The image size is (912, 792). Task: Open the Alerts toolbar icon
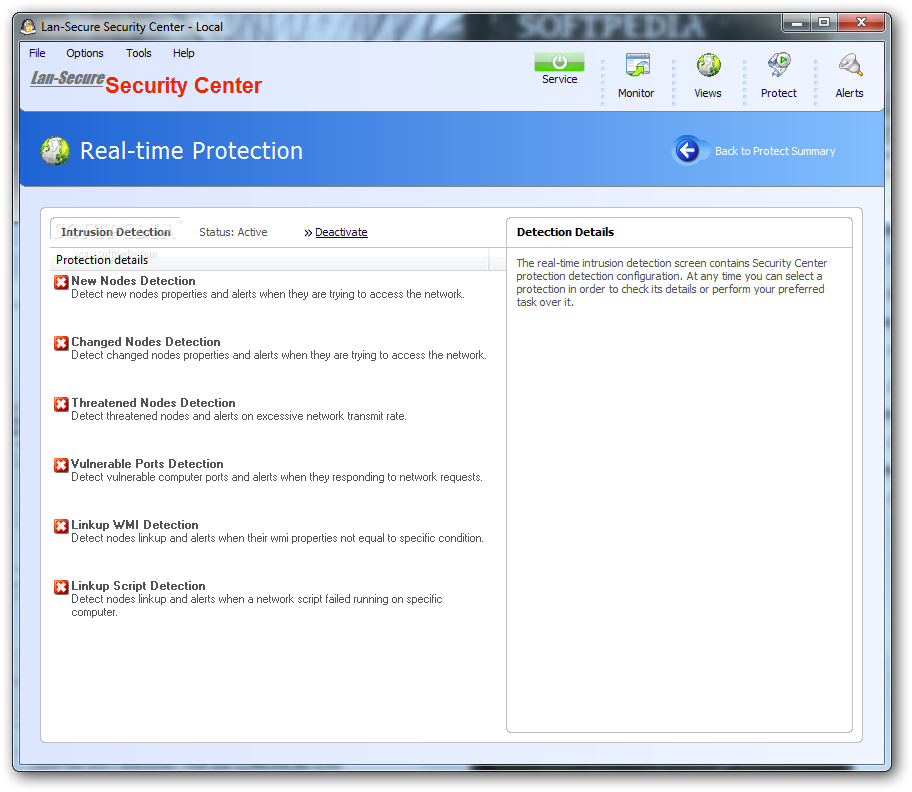[850, 65]
